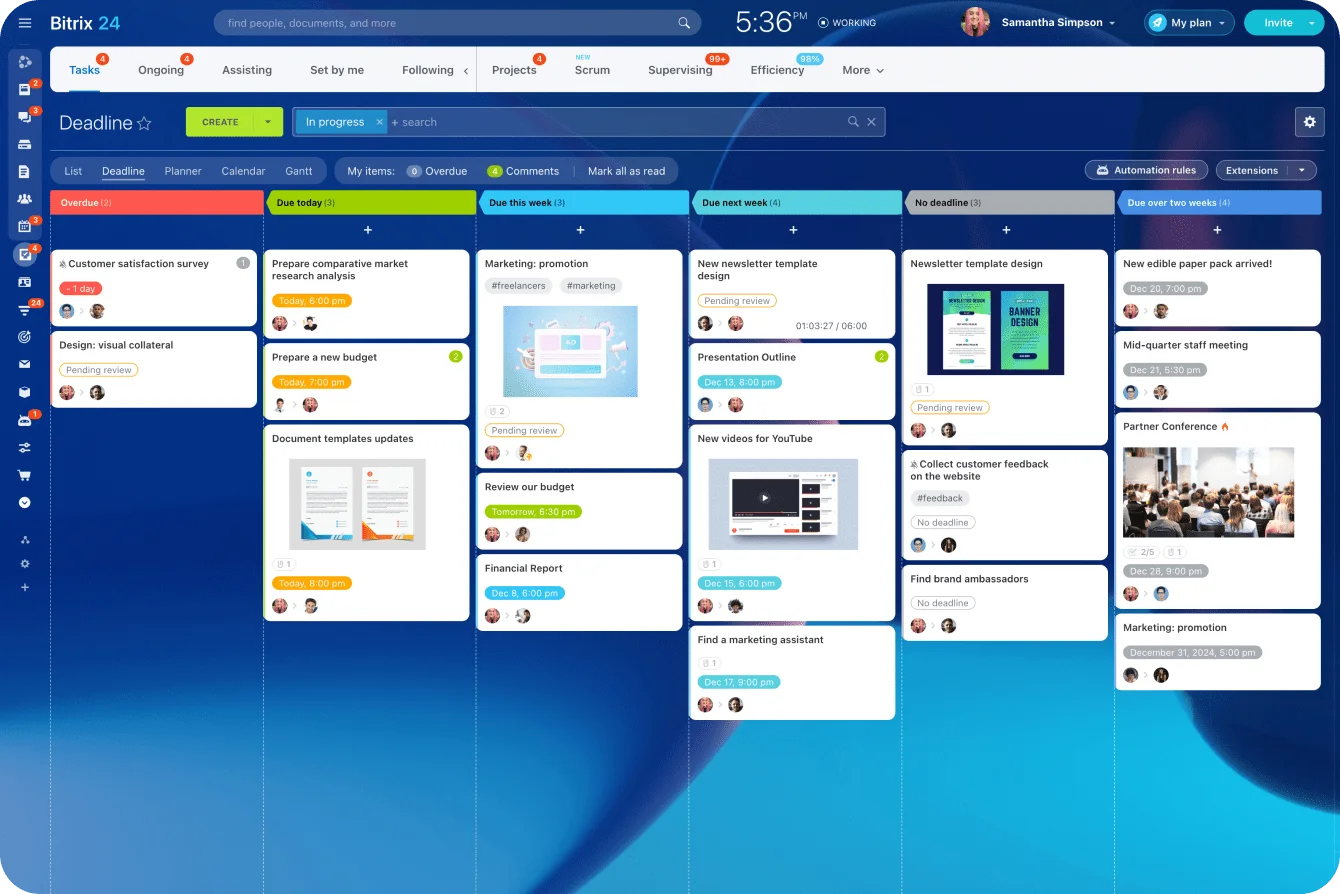The image size is (1340, 894).
Task: Open the Create button dropdown arrow
Action: 266,121
